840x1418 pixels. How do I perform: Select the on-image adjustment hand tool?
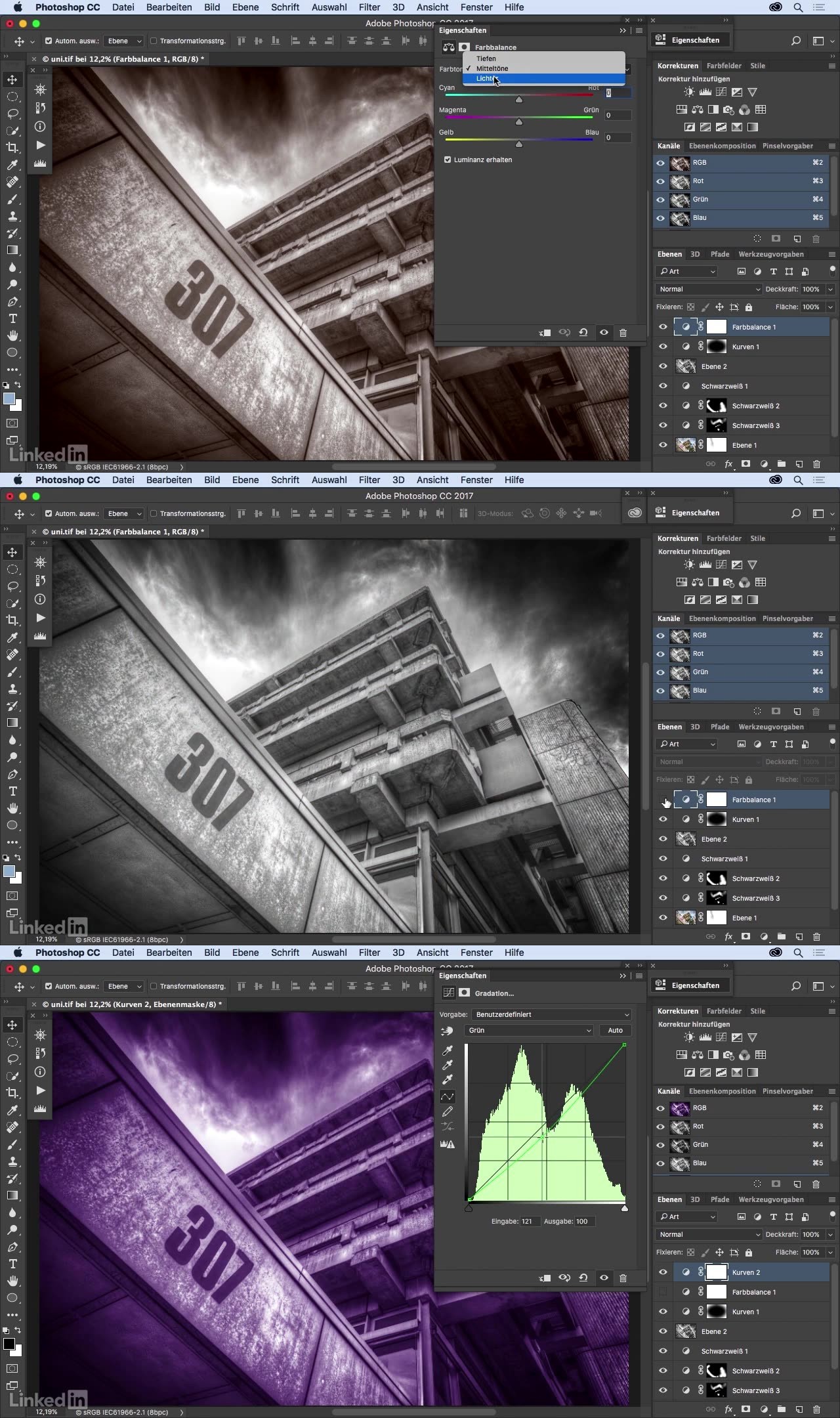[448, 1031]
